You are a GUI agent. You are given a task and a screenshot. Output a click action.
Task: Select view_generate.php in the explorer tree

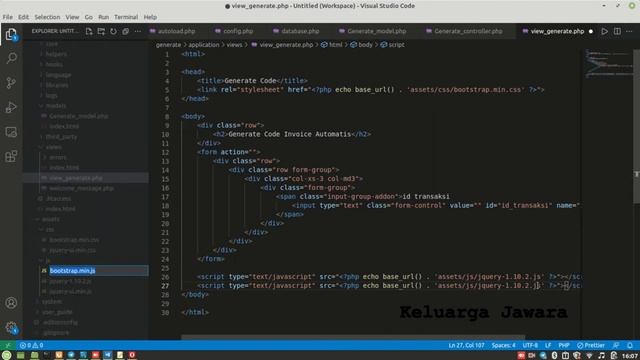click(x=76, y=178)
